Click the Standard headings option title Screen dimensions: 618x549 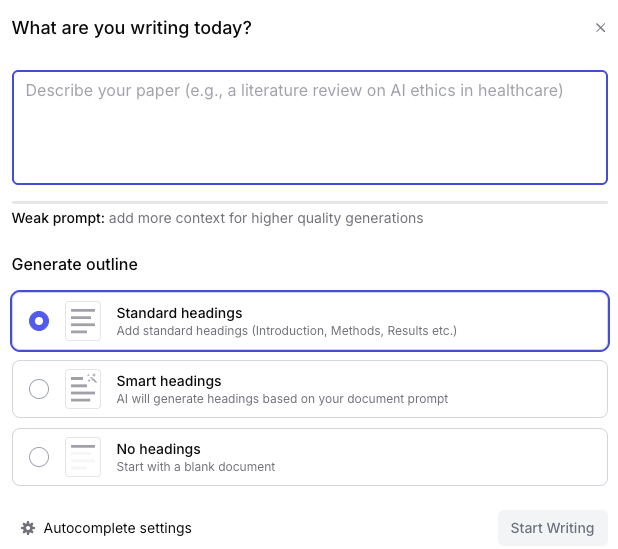(x=179, y=313)
